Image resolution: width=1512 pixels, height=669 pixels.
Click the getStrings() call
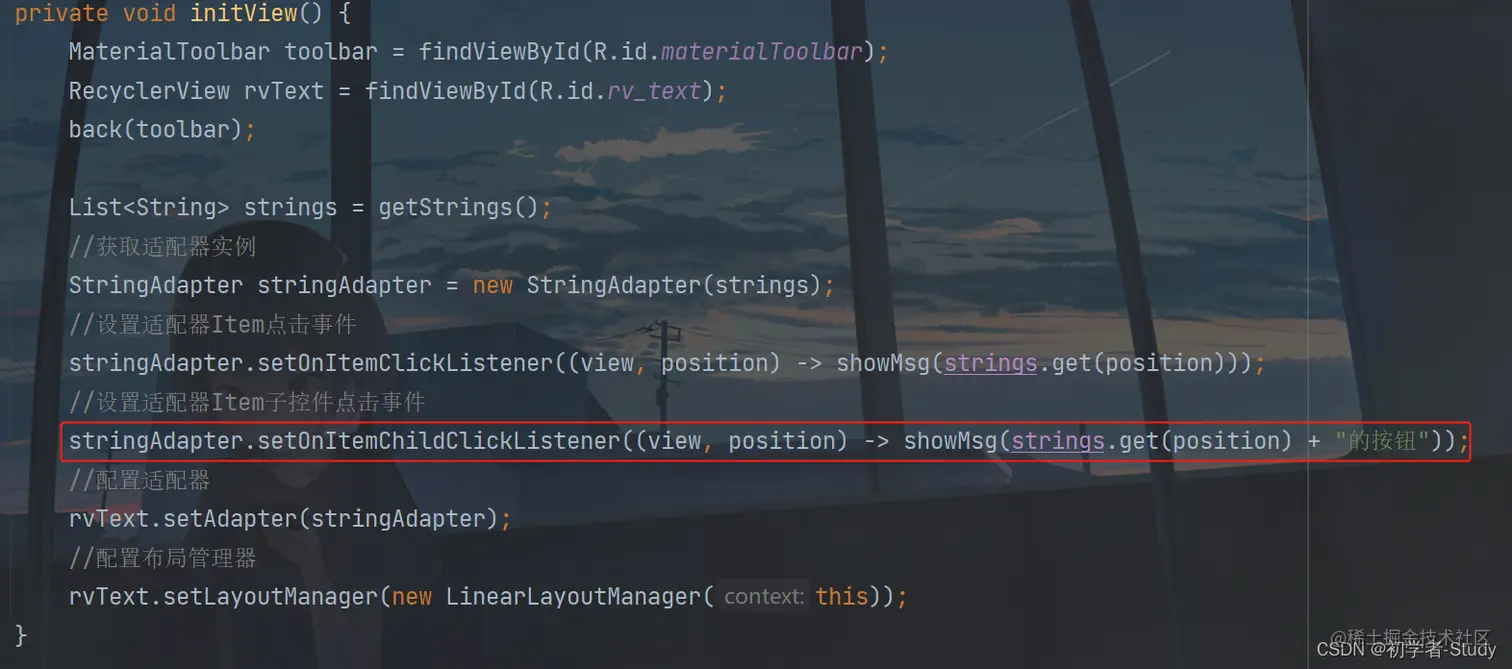click(458, 207)
